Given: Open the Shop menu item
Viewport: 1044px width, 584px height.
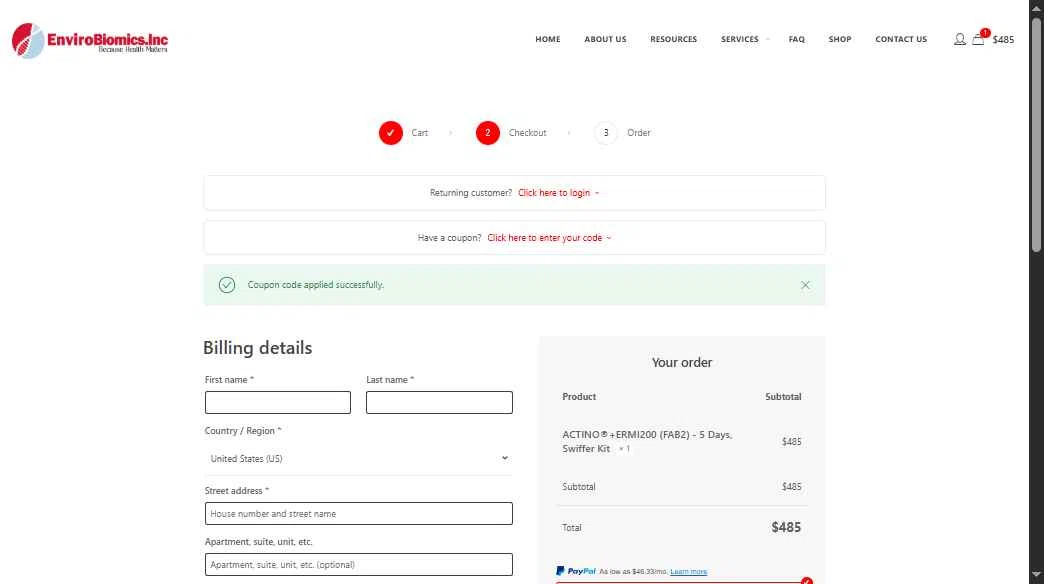Looking at the screenshot, I should click(840, 39).
